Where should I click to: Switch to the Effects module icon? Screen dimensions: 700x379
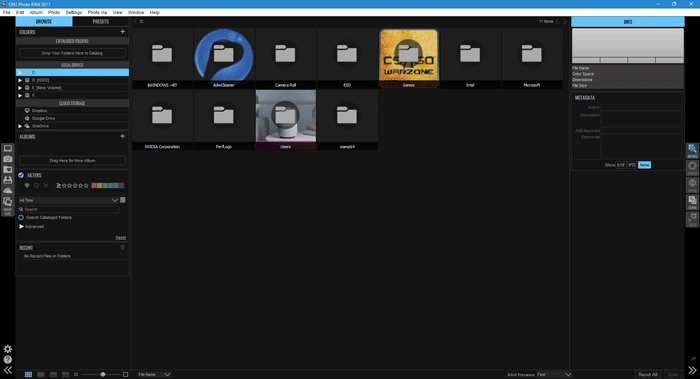pyautogui.click(x=692, y=185)
